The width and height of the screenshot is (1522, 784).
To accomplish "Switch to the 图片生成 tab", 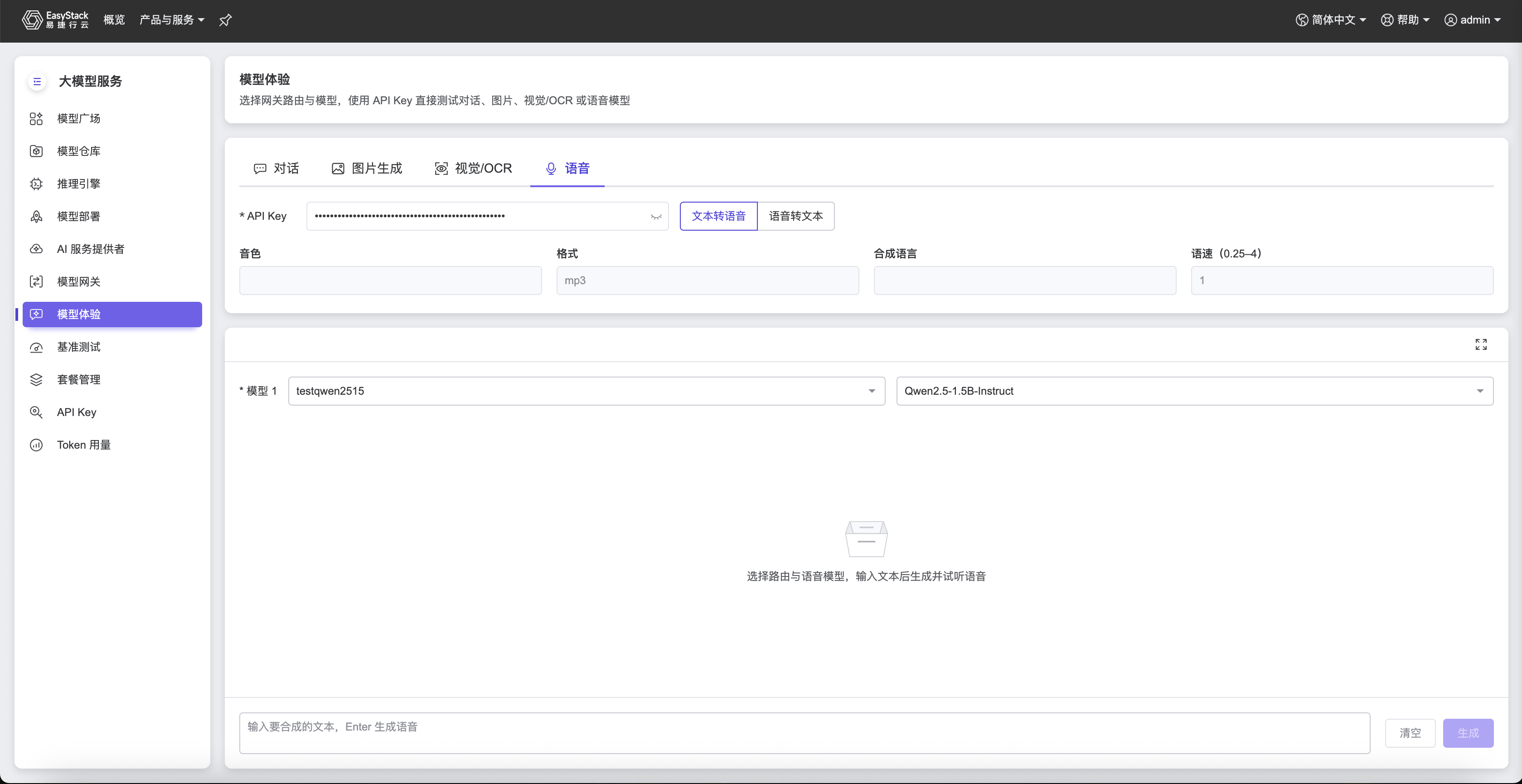I will 367,169.
